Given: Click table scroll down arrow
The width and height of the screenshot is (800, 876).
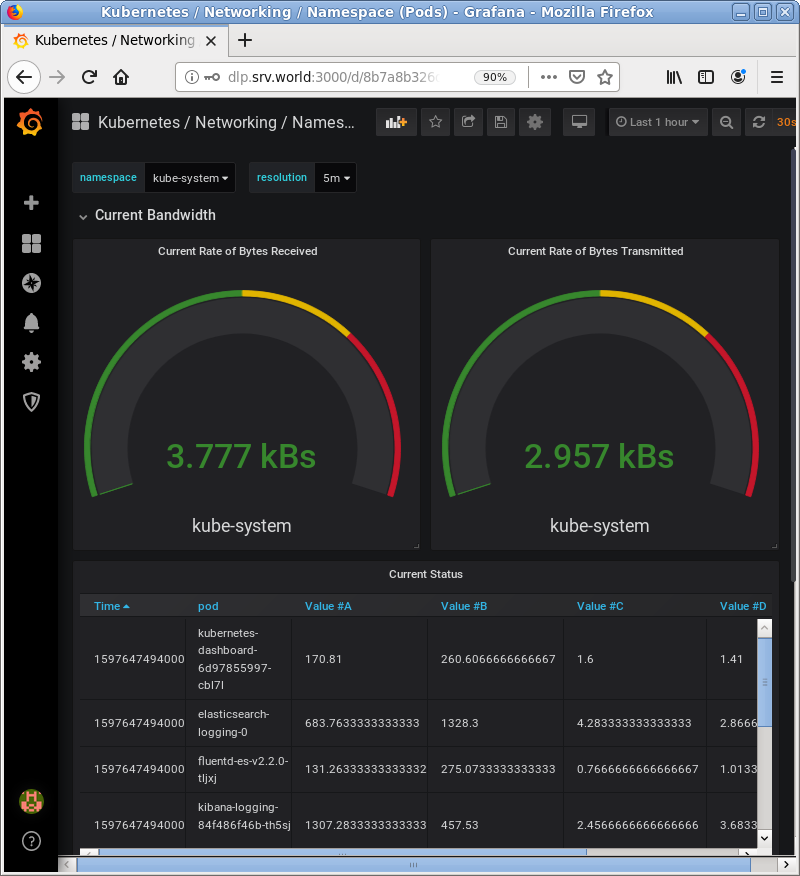Looking at the screenshot, I should tap(764, 838).
